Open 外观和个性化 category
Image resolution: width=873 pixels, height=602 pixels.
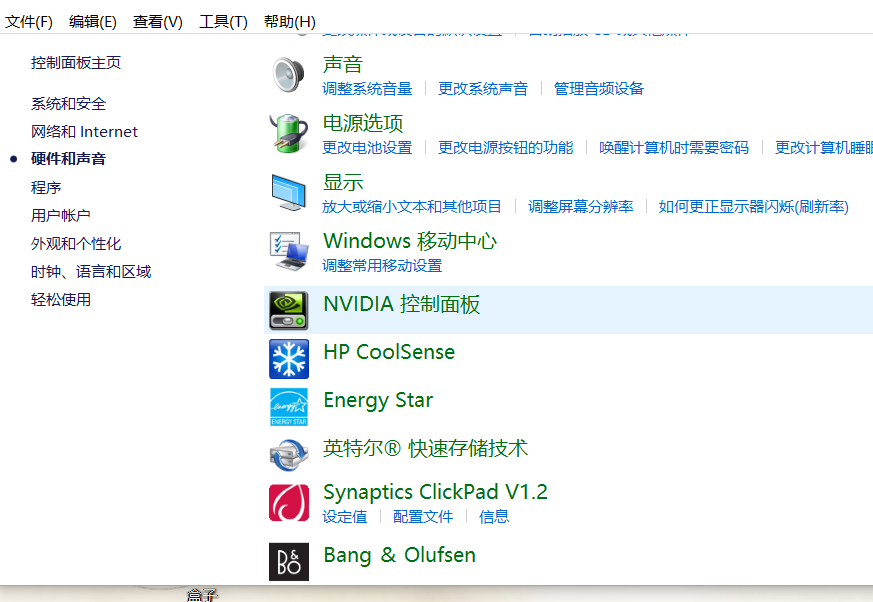pyautogui.click(x=76, y=243)
